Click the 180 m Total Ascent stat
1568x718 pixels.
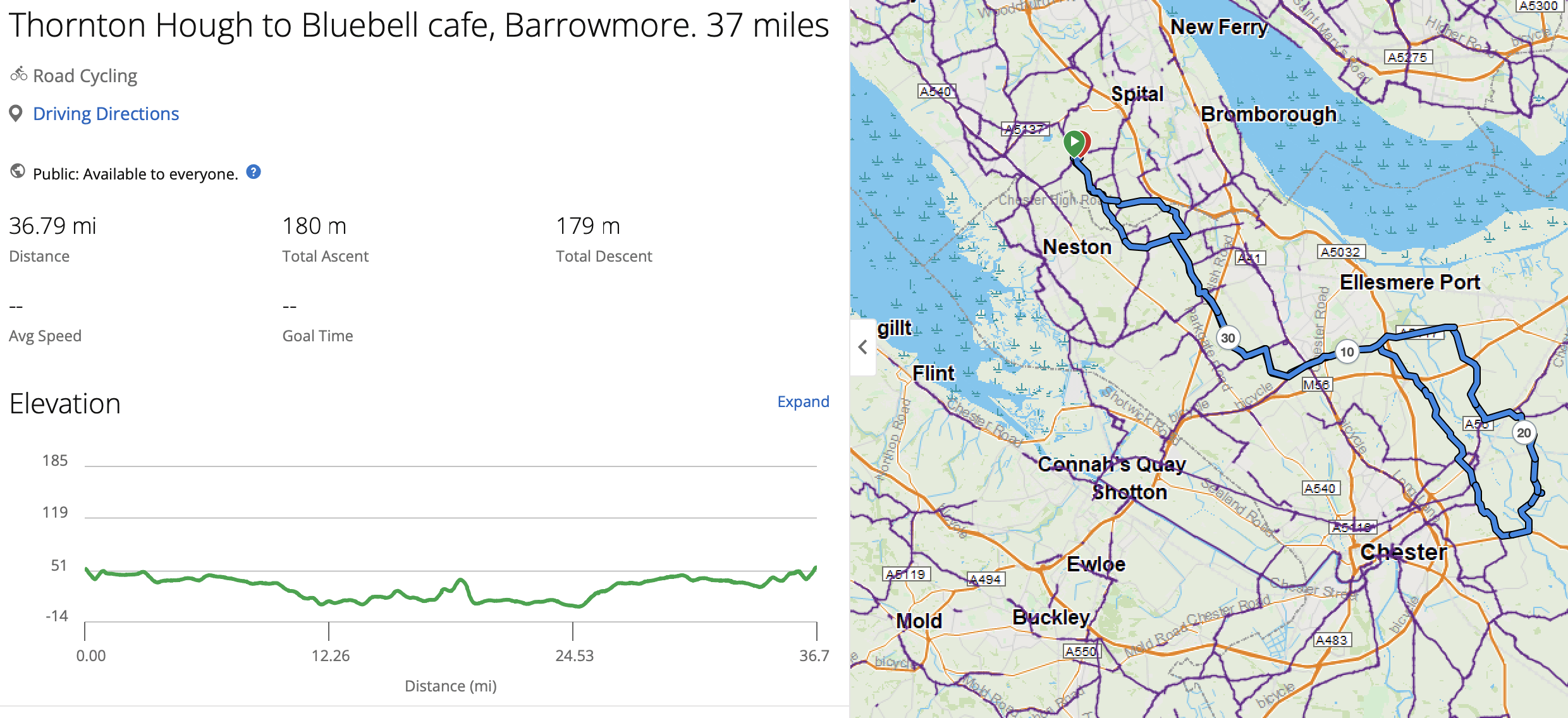coord(314,226)
